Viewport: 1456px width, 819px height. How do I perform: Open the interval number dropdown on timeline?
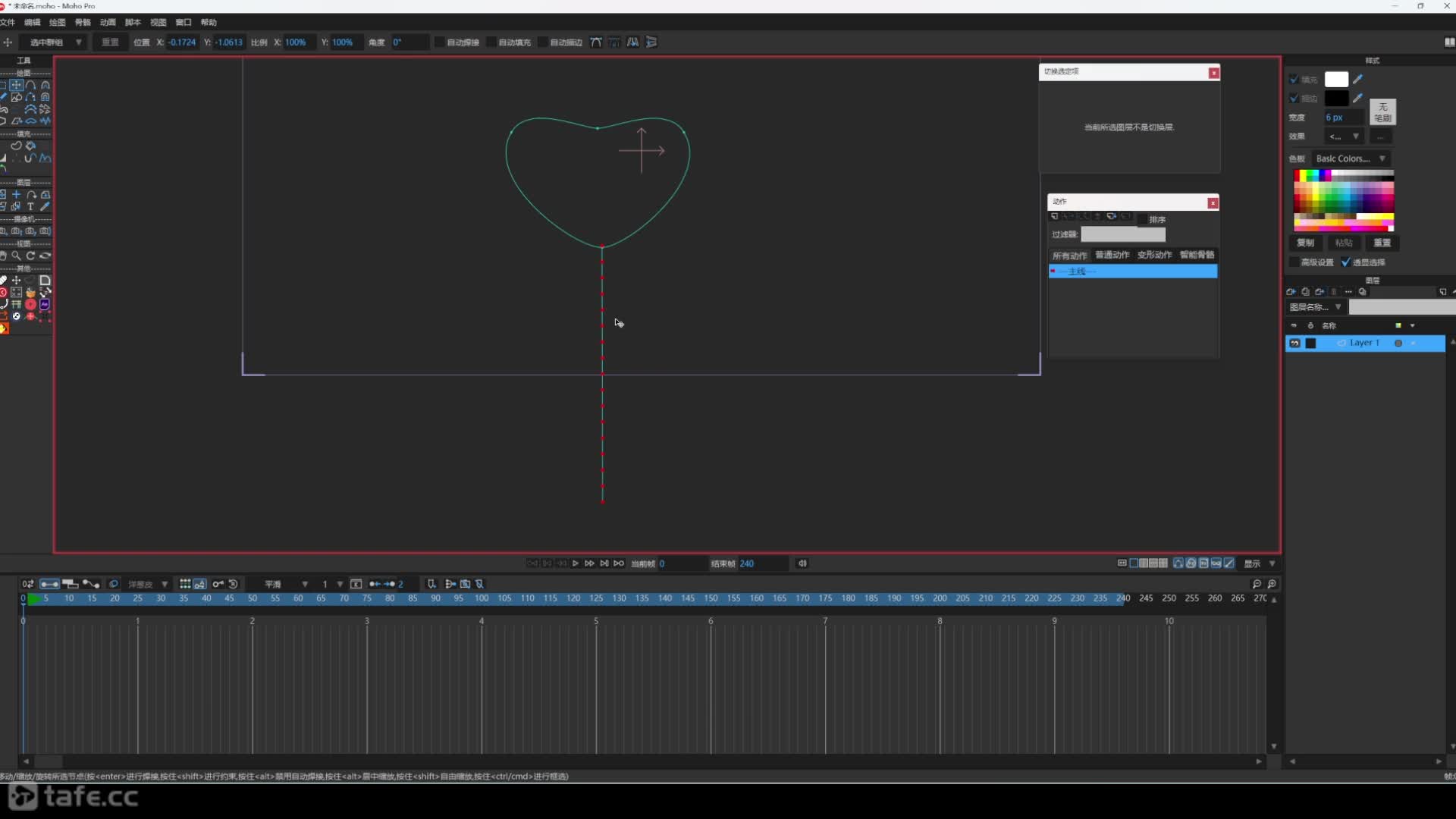(331, 584)
